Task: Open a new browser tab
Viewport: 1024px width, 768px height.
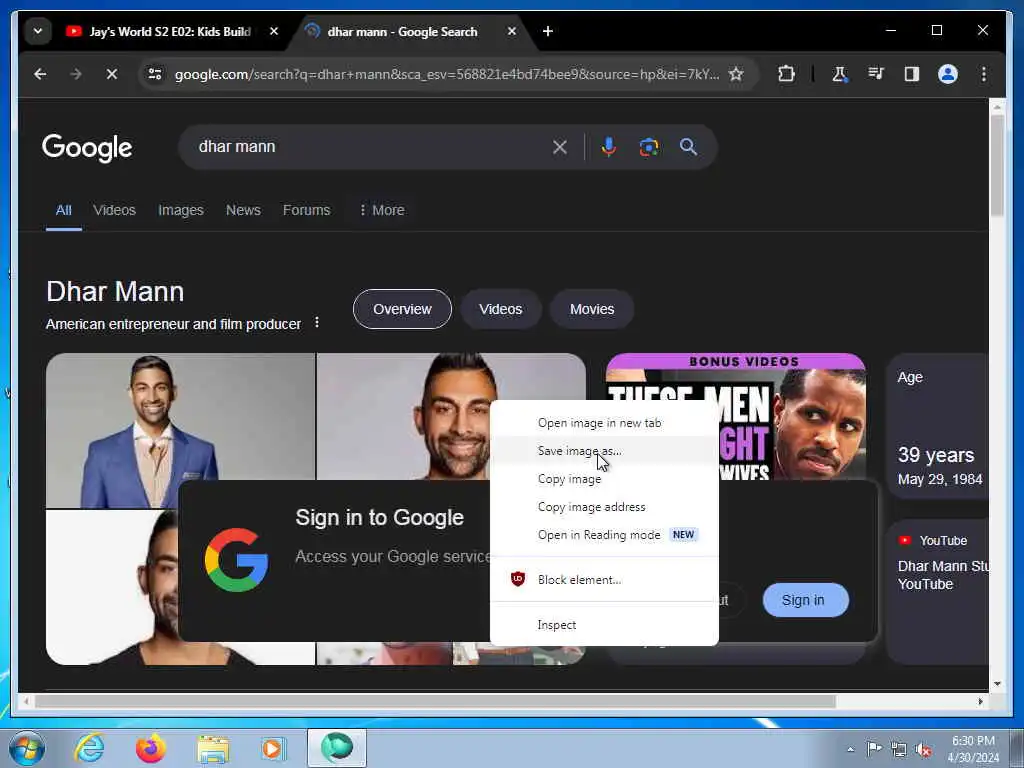Action: click(x=548, y=31)
